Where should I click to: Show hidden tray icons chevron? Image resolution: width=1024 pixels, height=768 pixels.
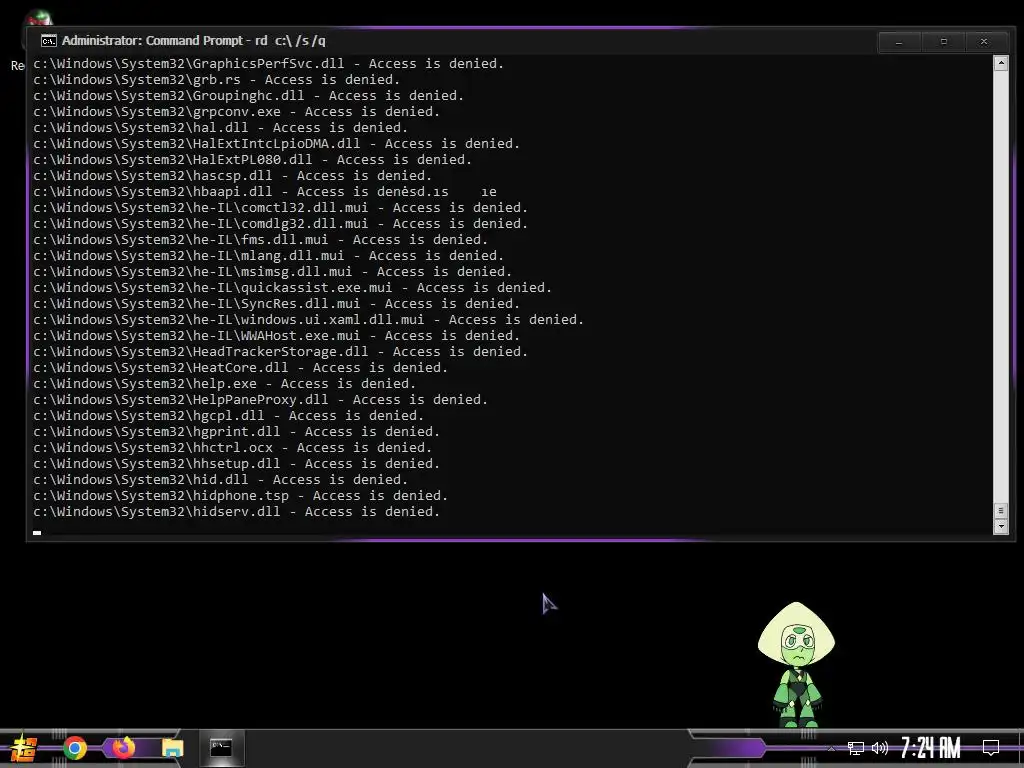(x=831, y=749)
